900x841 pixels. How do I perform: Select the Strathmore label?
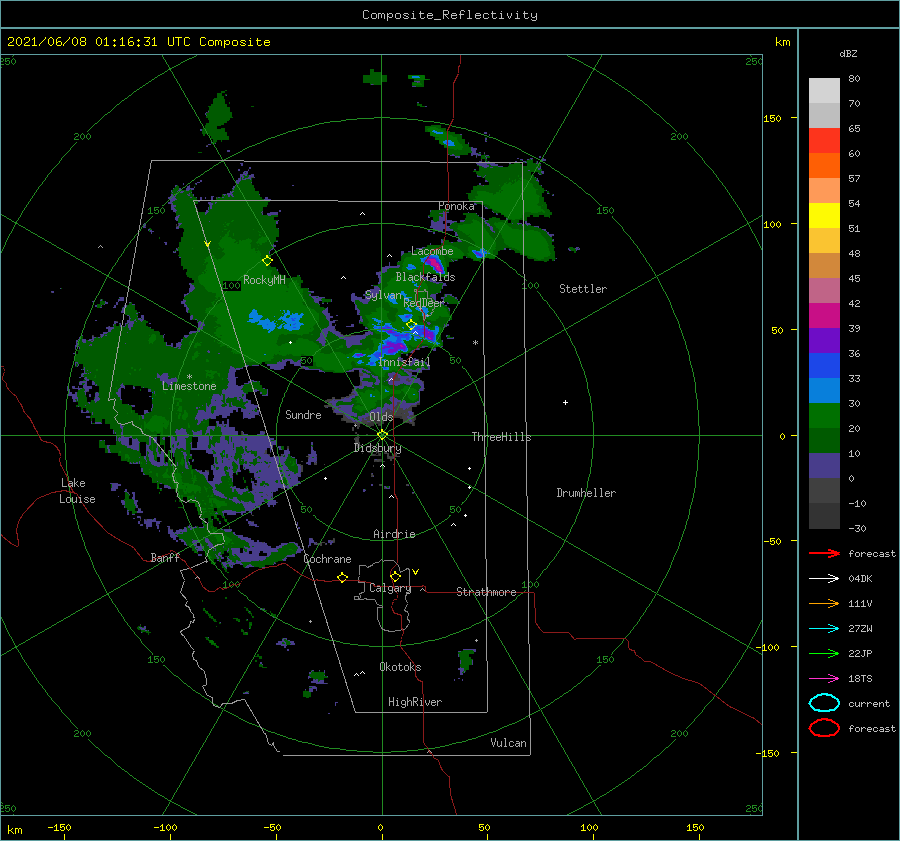click(486, 592)
